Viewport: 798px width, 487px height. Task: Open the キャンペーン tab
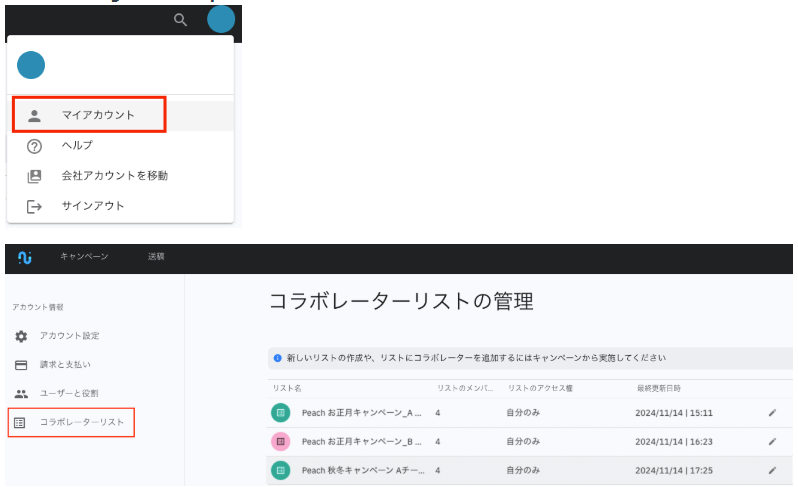click(84, 258)
